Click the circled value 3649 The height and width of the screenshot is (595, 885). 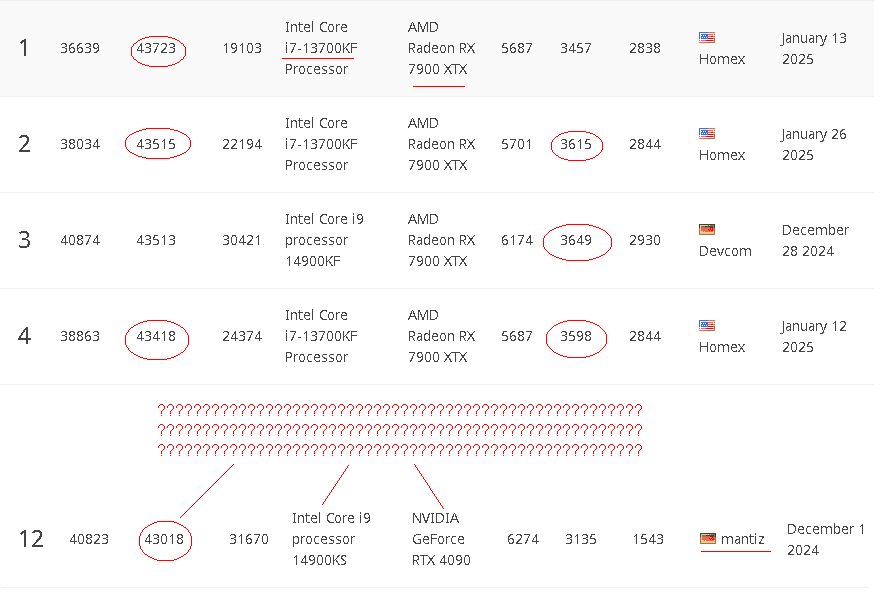(577, 240)
